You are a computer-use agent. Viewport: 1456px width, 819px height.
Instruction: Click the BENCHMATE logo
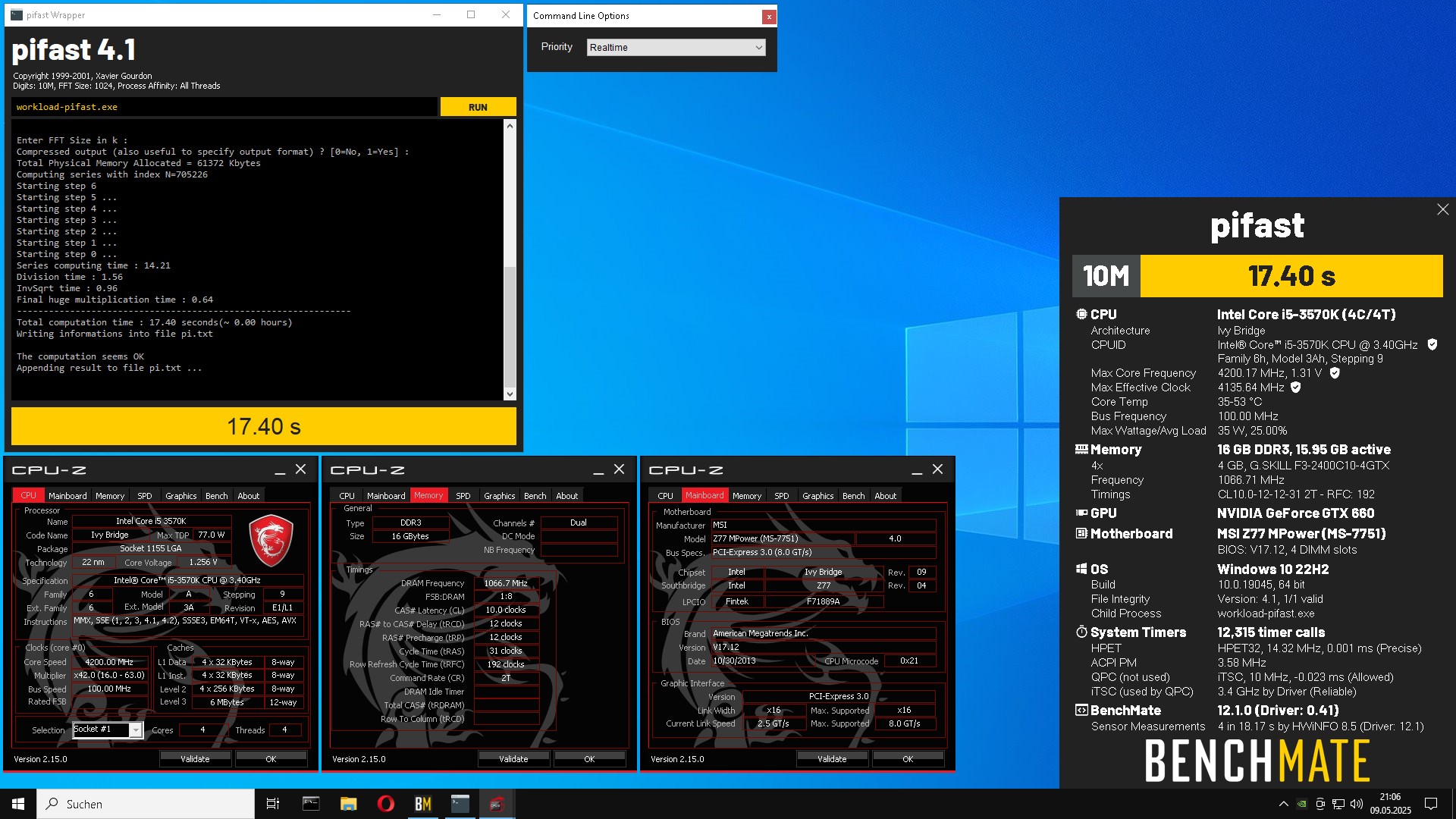coord(1257,761)
